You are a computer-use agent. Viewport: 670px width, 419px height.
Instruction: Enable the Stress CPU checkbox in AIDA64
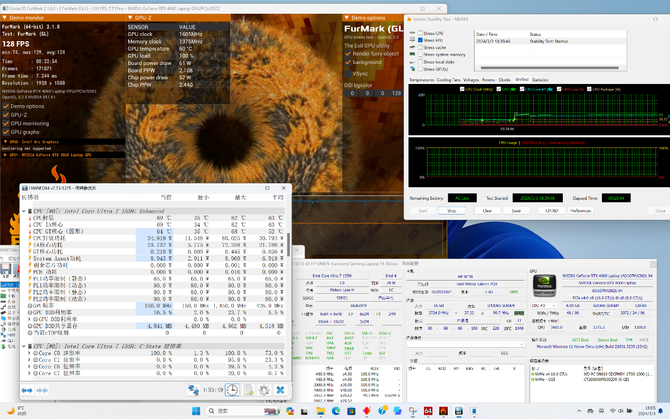point(420,33)
